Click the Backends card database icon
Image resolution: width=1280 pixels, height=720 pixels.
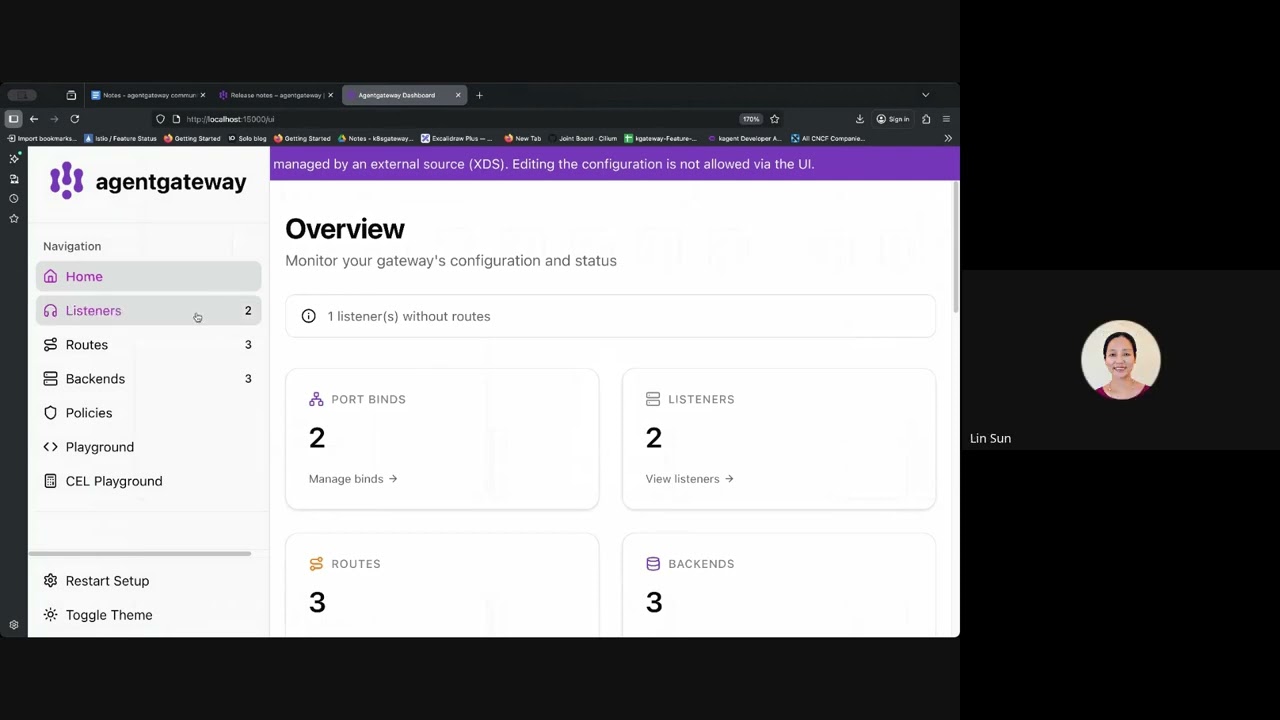coord(653,563)
